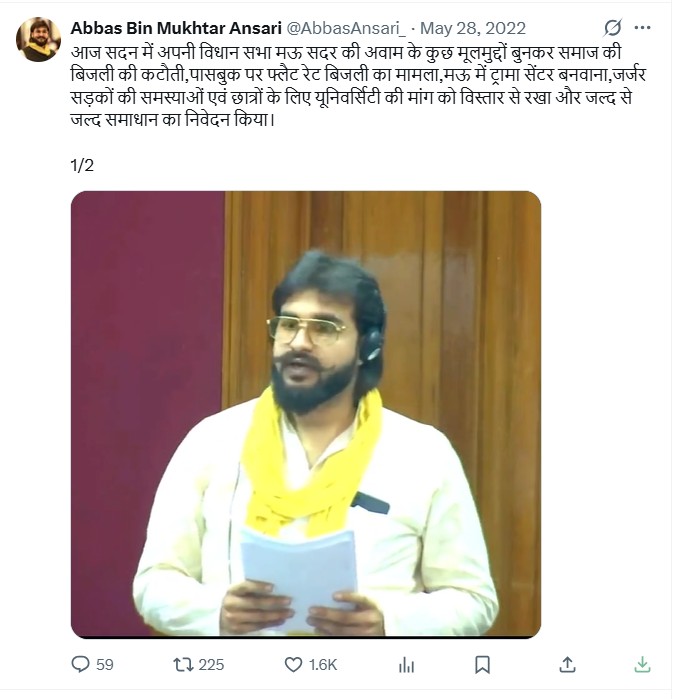The width and height of the screenshot is (685, 699).
Task: Click the share upload arrow icon
Action: point(567,664)
